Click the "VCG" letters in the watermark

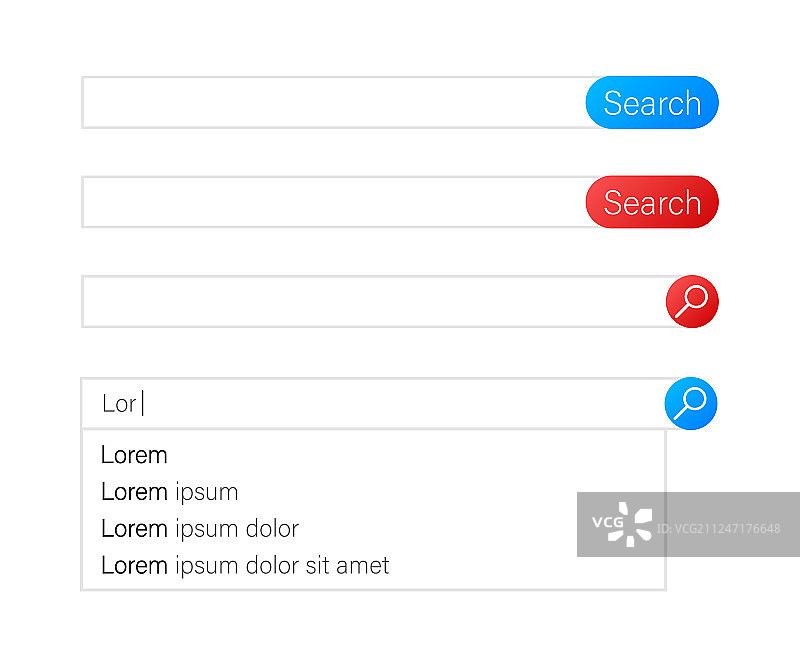tap(607, 524)
